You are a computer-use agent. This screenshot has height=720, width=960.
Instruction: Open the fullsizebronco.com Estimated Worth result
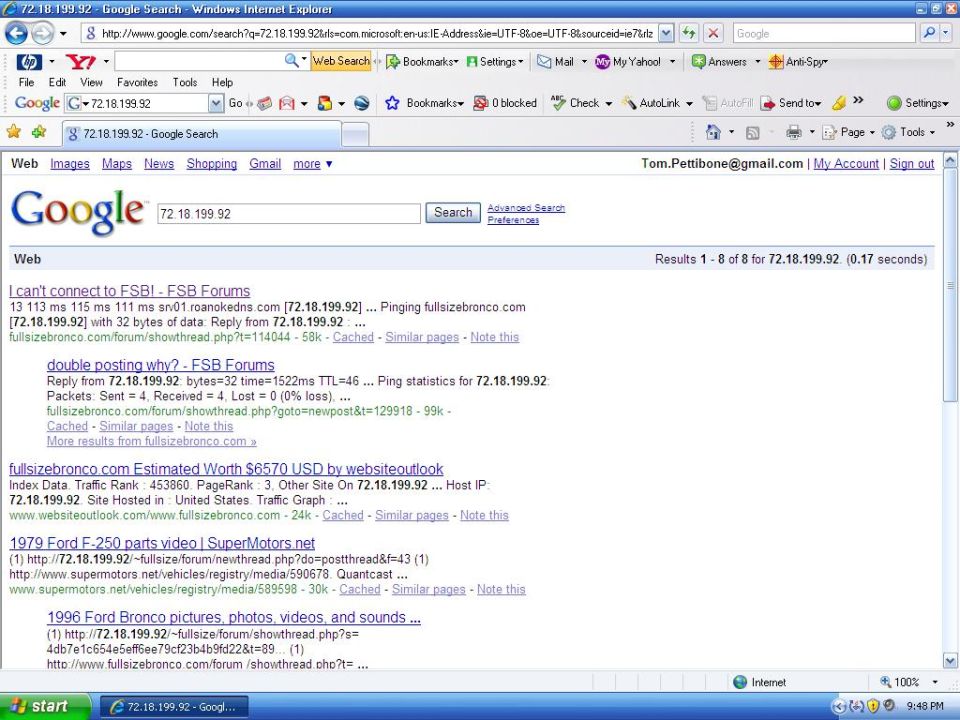(226, 469)
